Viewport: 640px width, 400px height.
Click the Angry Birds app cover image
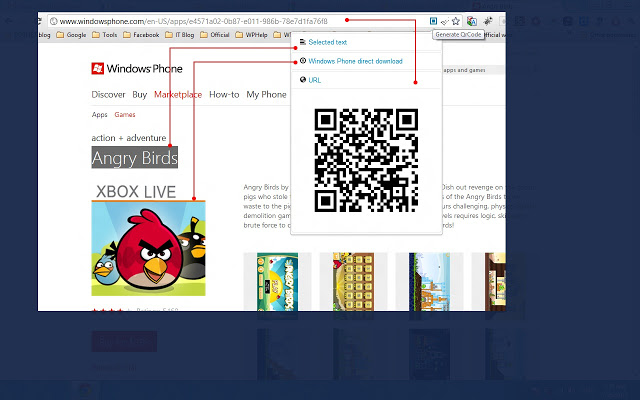point(149,249)
